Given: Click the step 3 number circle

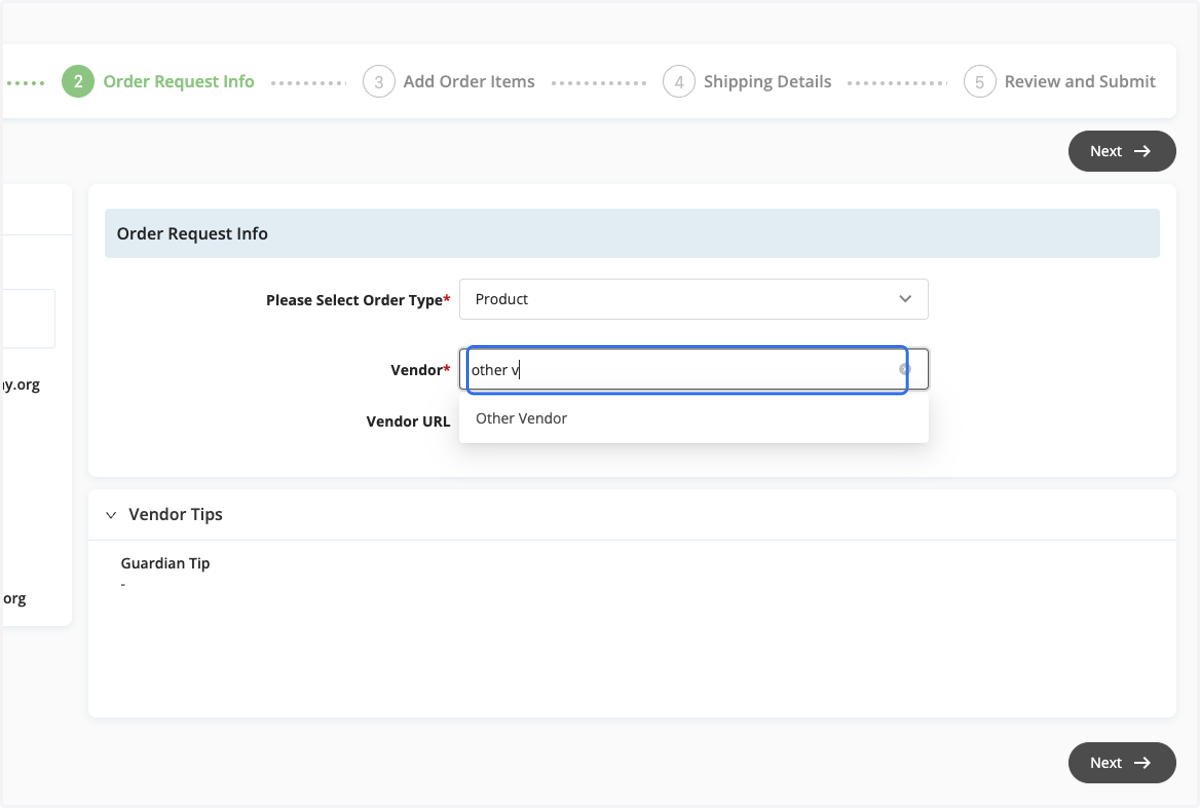Looking at the screenshot, I should tap(379, 82).
